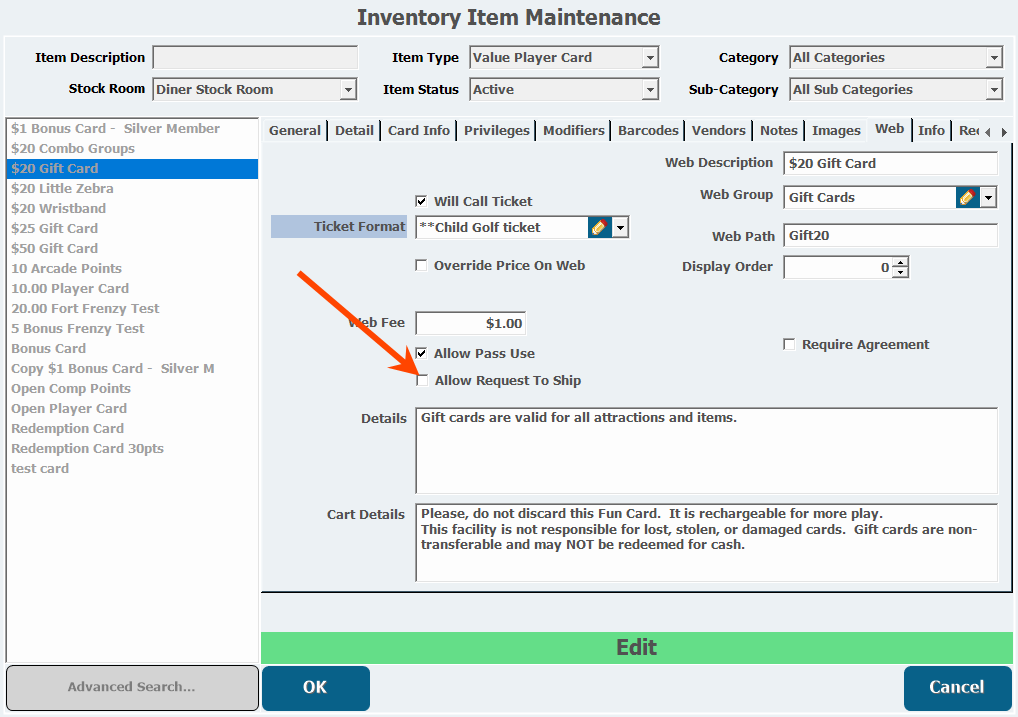The height and width of the screenshot is (717, 1018).
Task: Enable Allow Request To Ship checkbox
Action: (x=422, y=380)
